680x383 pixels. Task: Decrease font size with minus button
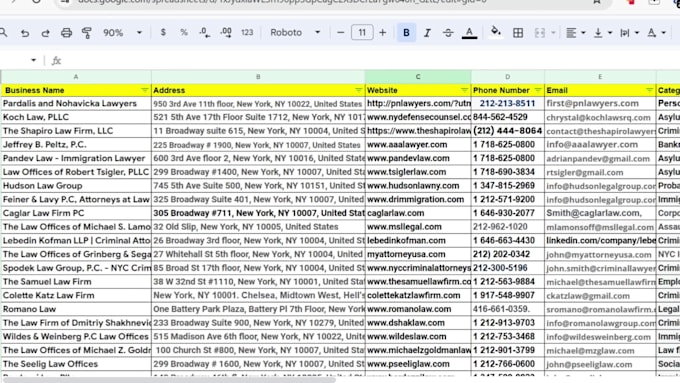(x=340, y=33)
